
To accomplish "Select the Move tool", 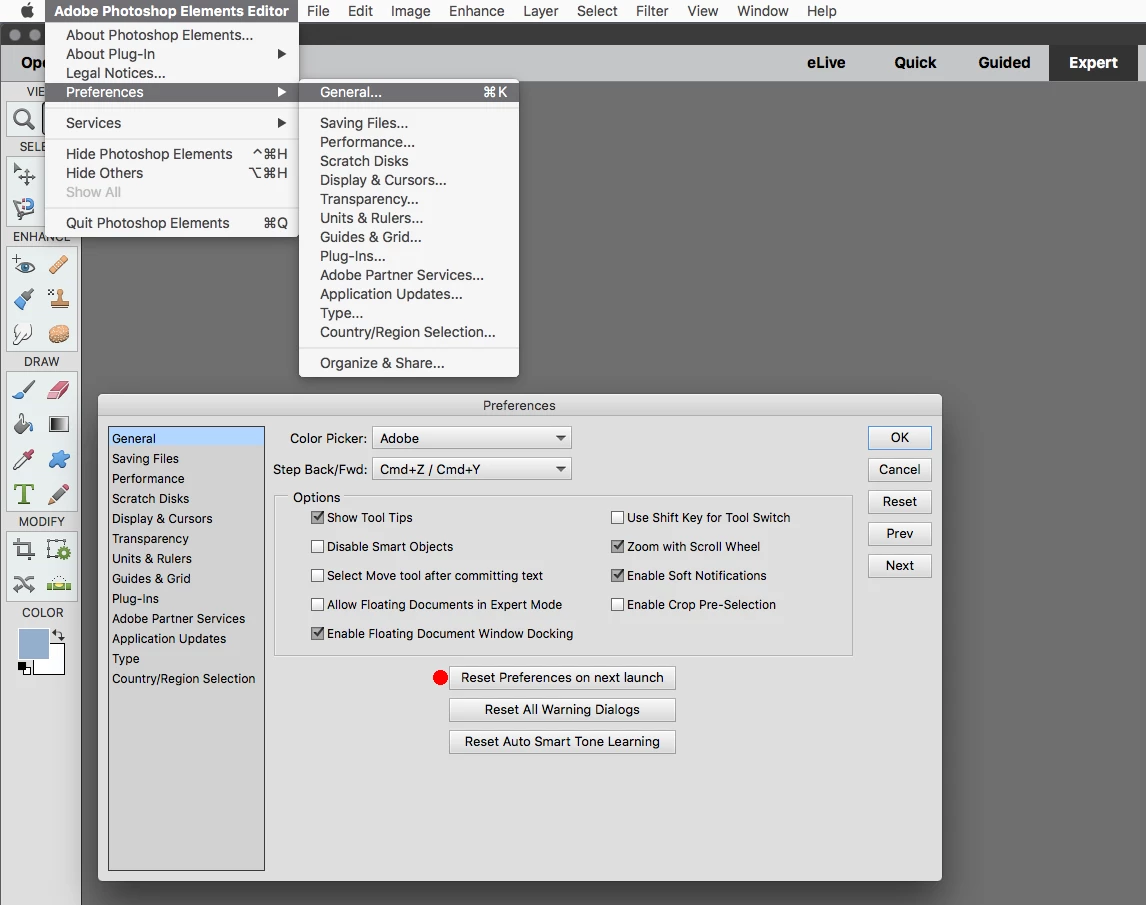I will (24, 174).
